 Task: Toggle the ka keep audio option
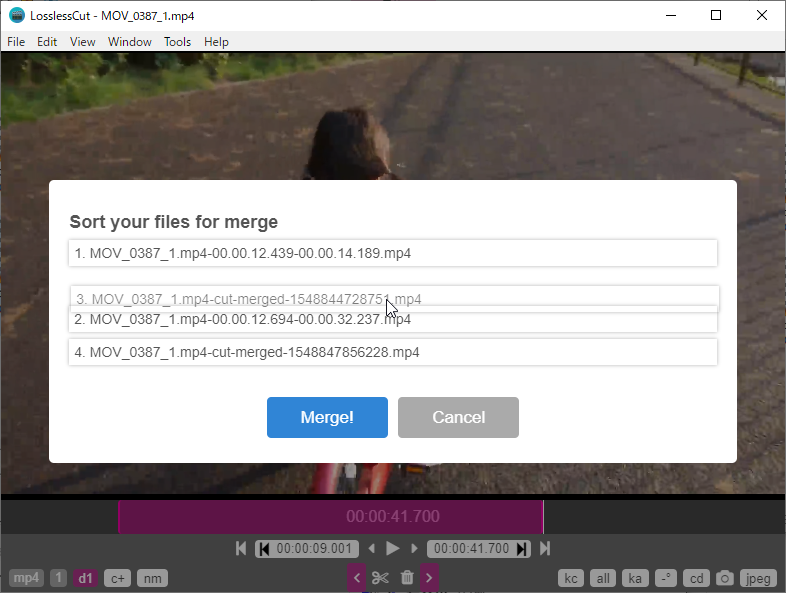[635, 578]
